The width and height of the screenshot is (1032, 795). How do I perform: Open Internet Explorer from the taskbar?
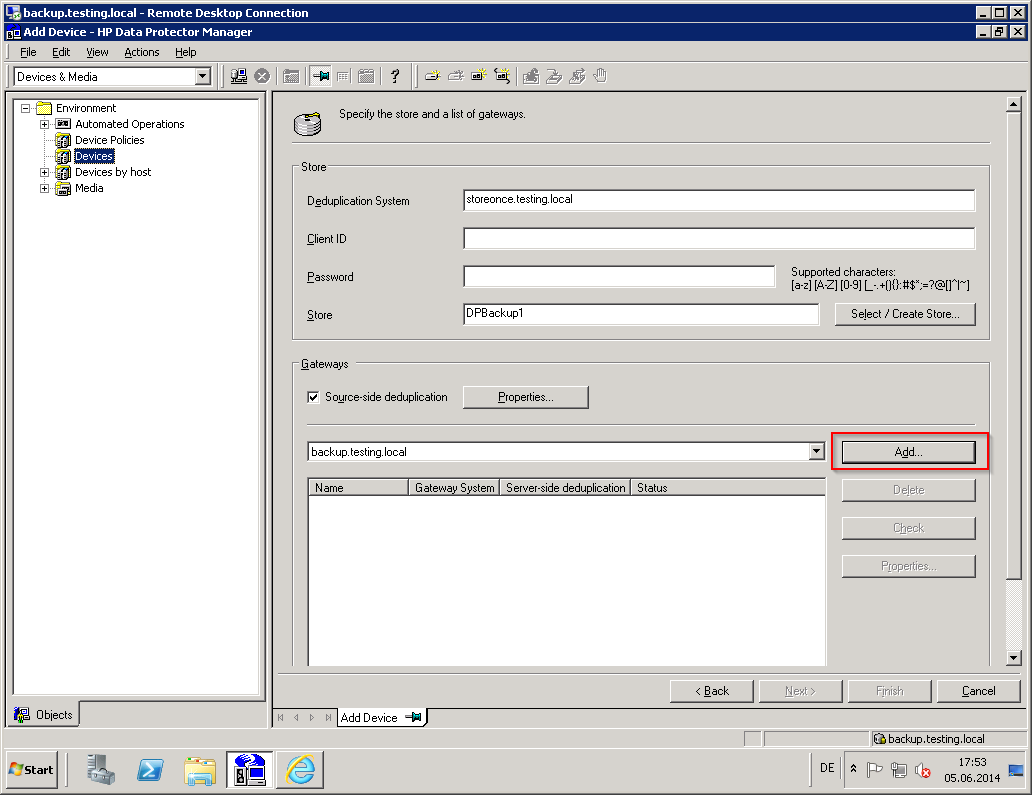pyautogui.click(x=300, y=769)
